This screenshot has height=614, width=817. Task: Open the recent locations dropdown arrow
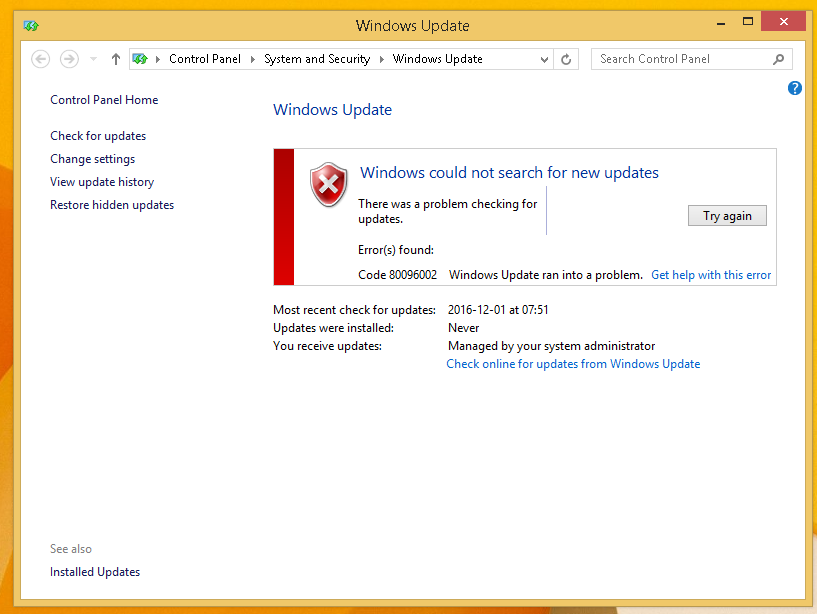pyautogui.click(x=93, y=59)
